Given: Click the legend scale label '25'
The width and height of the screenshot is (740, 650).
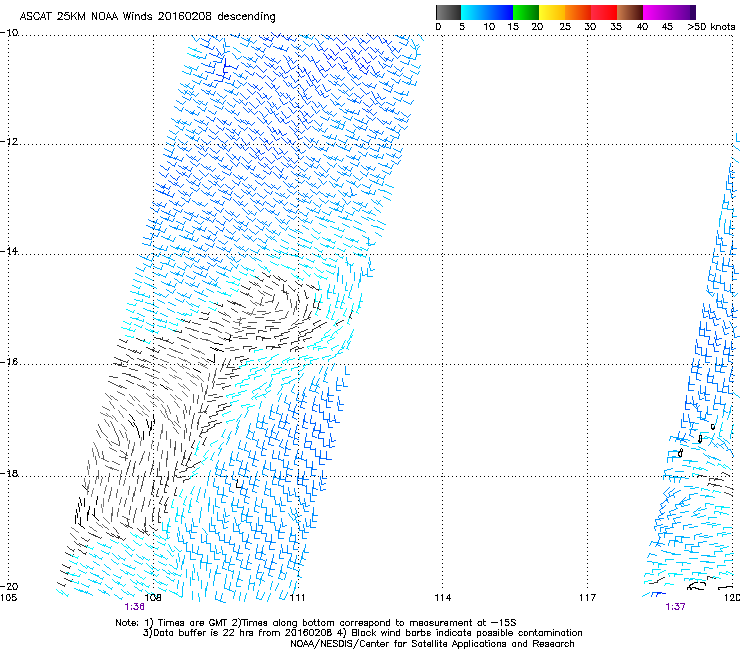Looking at the screenshot, I should tap(565, 27).
